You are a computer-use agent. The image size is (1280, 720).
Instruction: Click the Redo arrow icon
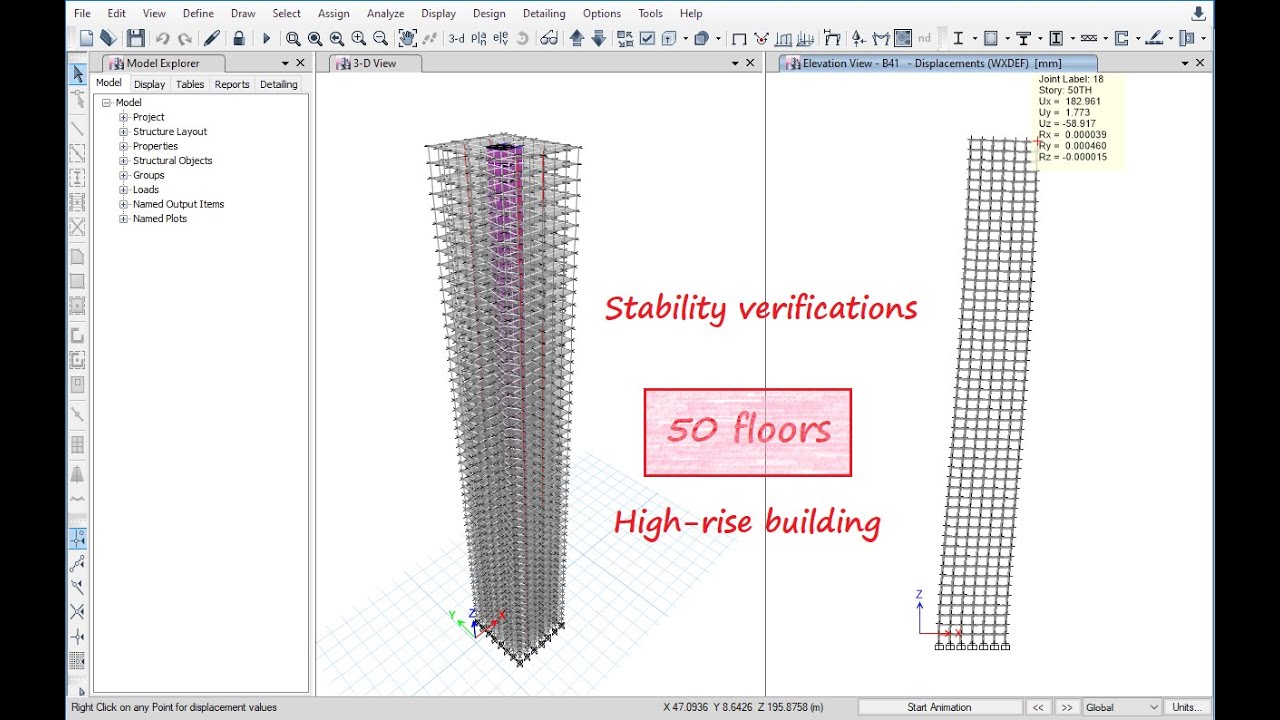185,38
